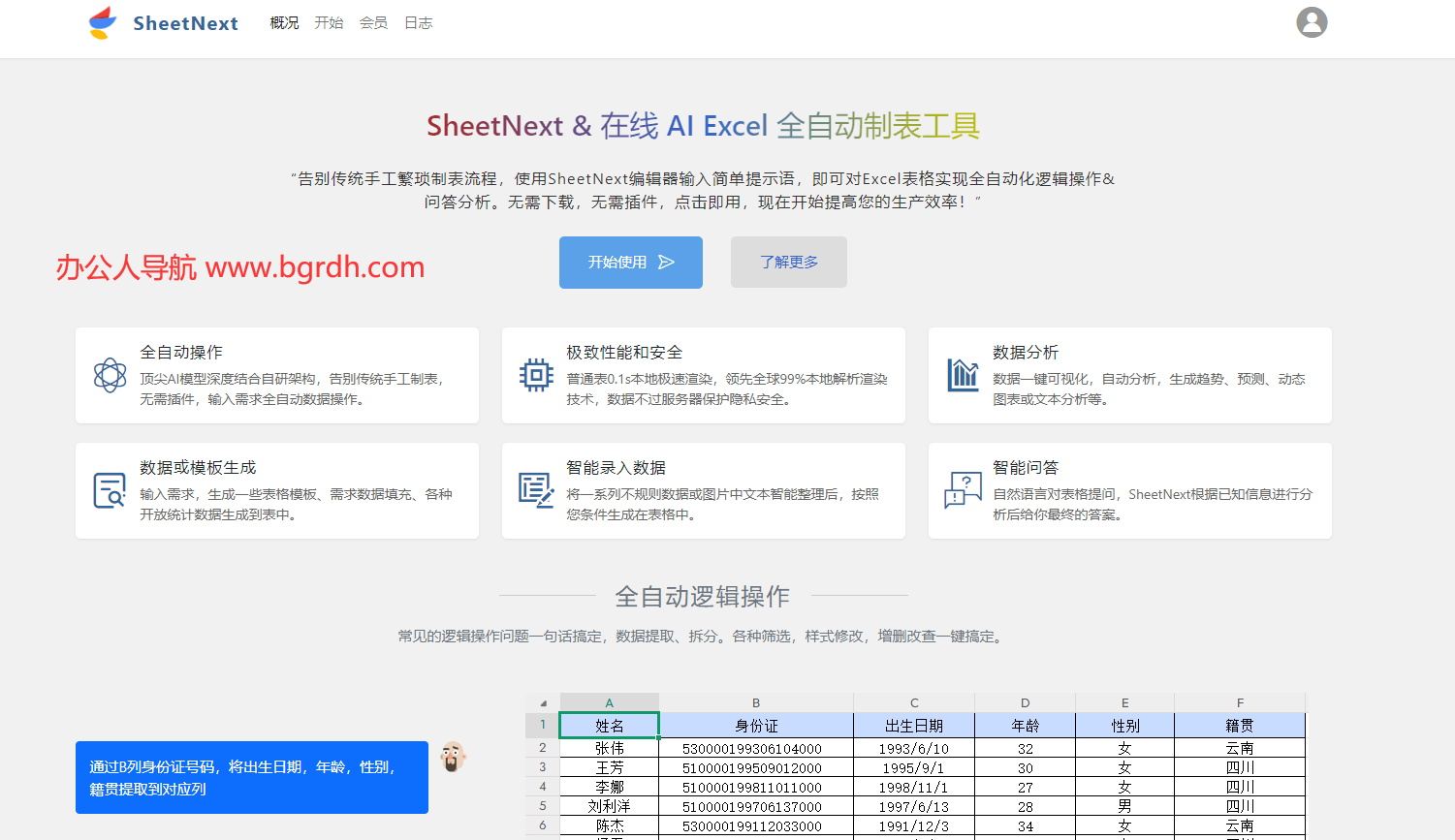Open the user profile avatar icon
The height and width of the screenshot is (840, 1455).
point(1312,21)
